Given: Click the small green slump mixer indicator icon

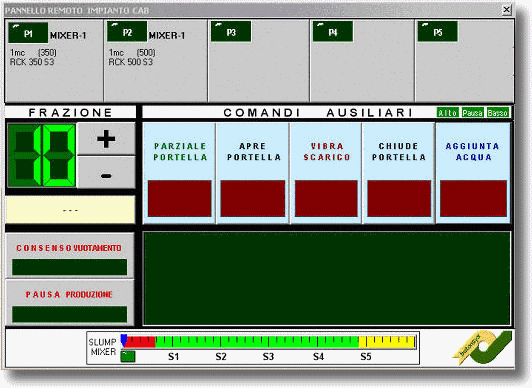Looking at the screenshot, I should (x=128, y=356).
